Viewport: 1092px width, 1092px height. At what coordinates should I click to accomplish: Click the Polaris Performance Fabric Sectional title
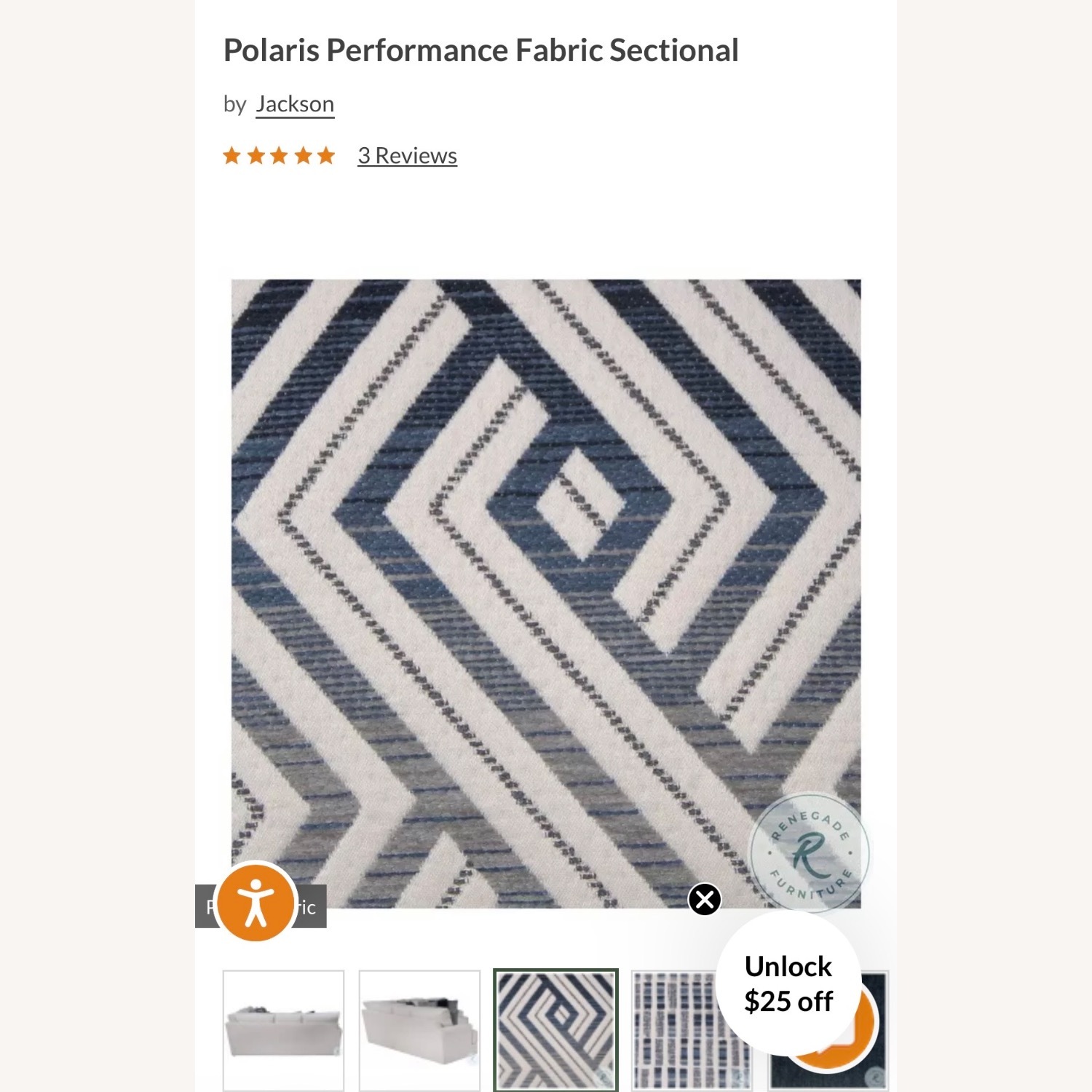tap(480, 50)
